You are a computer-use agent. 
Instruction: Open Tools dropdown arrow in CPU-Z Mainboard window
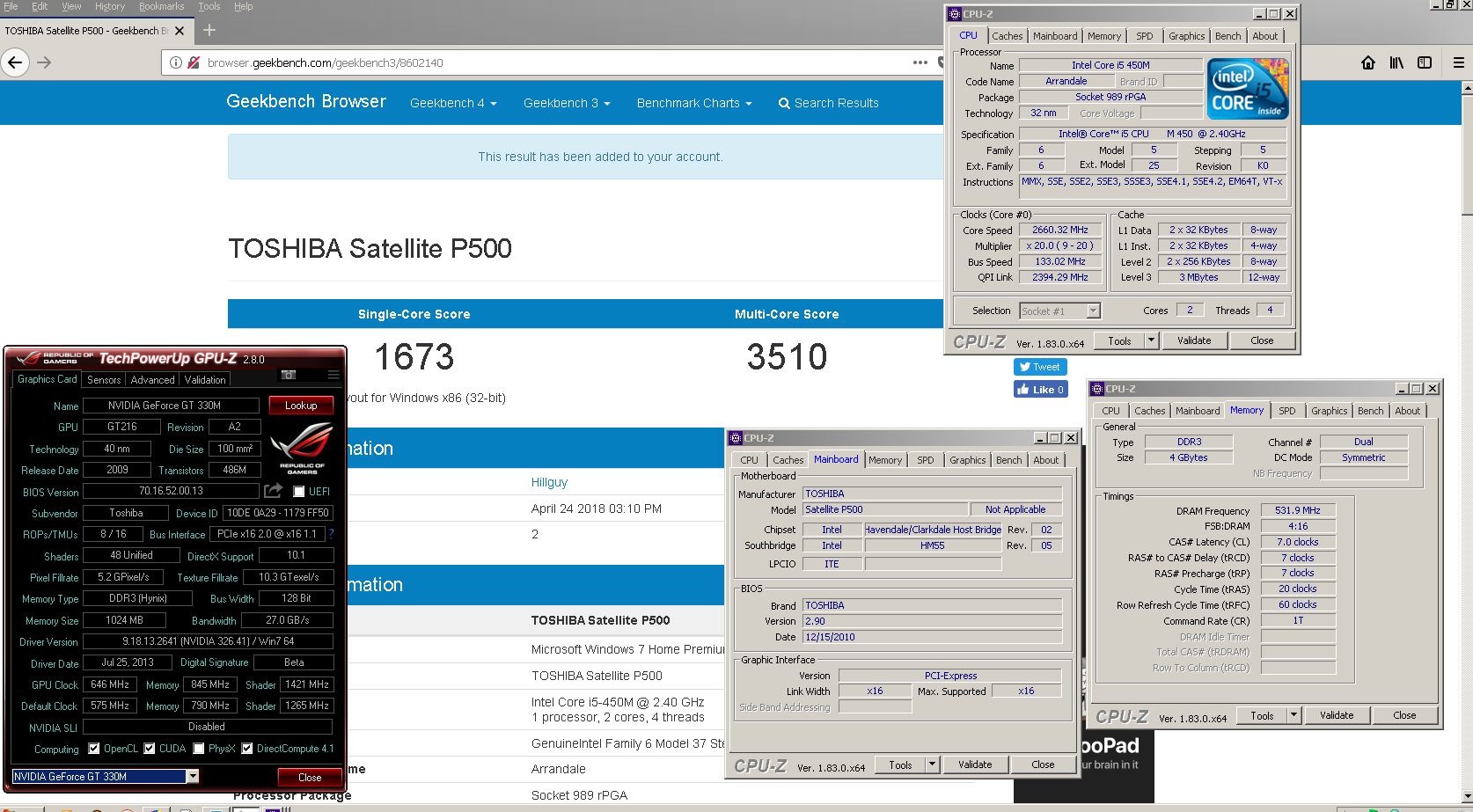(932, 764)
